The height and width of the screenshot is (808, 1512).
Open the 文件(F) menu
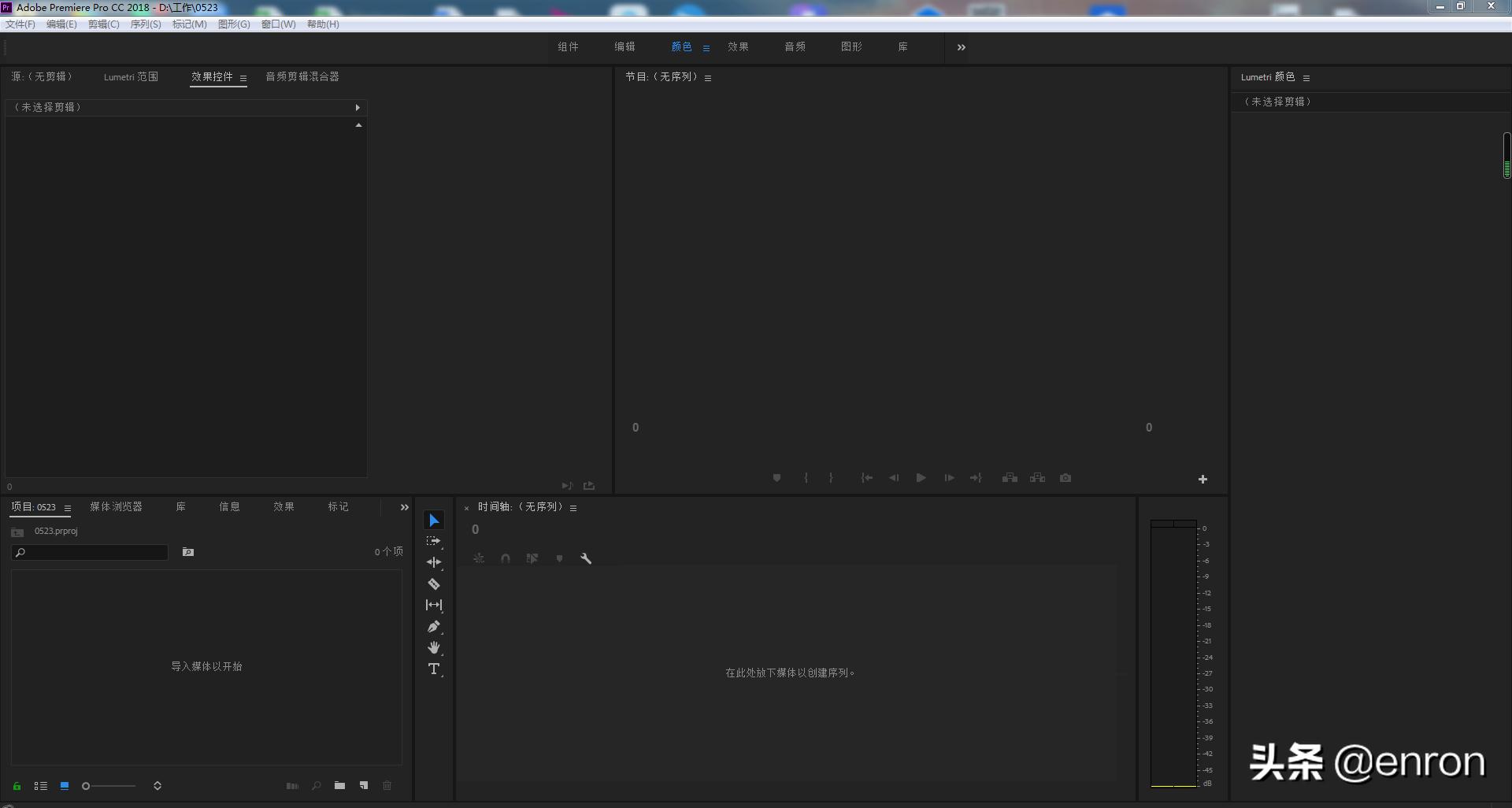pos(20,24)
